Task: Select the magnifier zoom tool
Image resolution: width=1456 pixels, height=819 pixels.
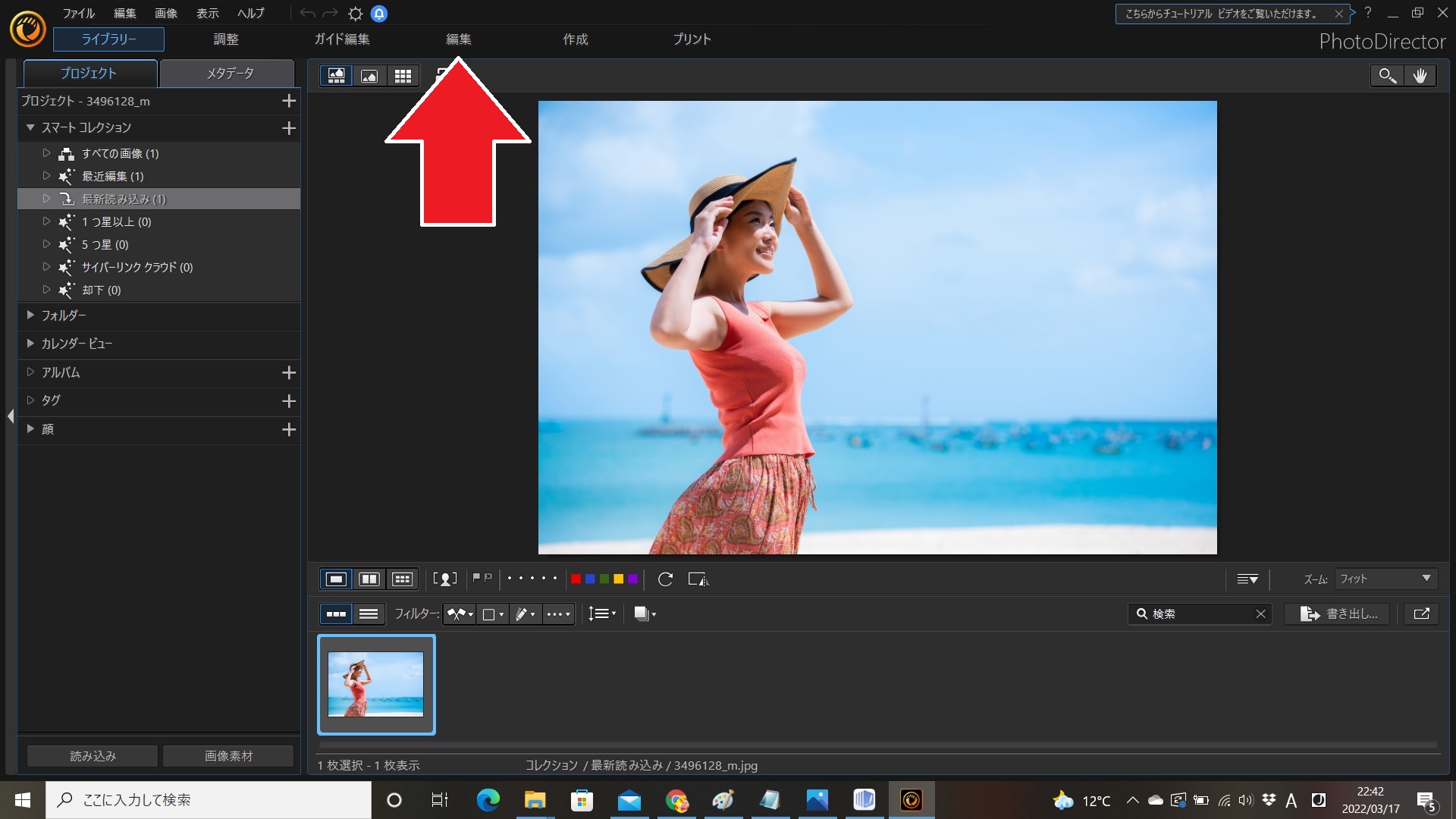Action: coord(1387,76)
